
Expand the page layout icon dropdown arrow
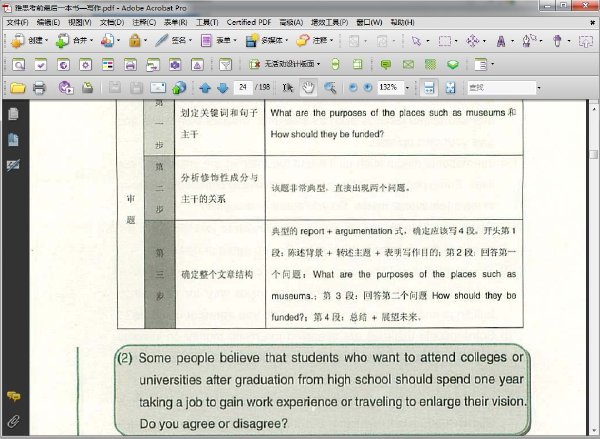(492, 64)
